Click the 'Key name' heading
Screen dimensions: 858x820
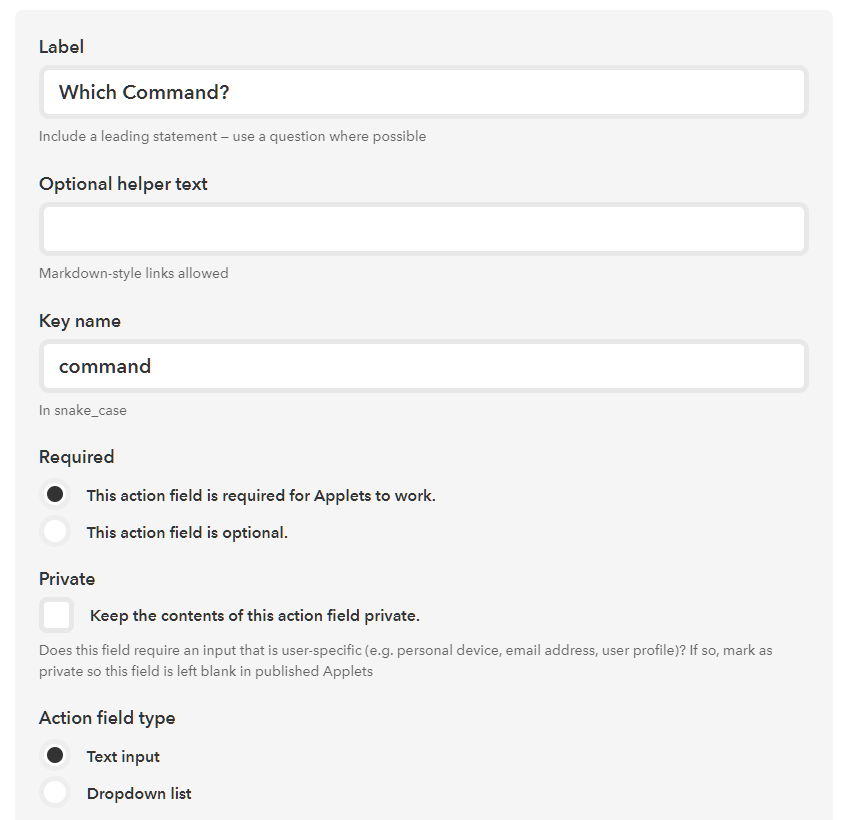coord(80,321)
